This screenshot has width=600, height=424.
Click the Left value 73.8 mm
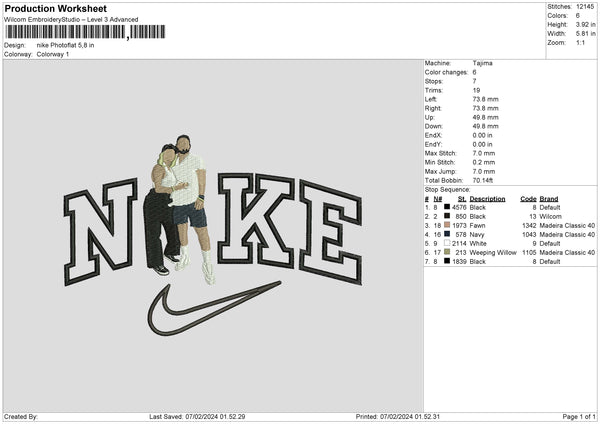[486, 99]
